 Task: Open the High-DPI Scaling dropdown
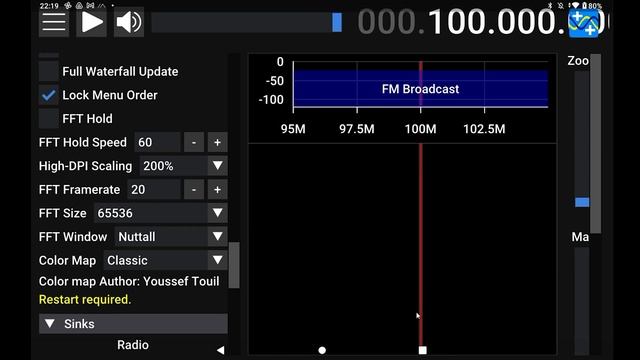pyautogui.click(x=184, y=166)
